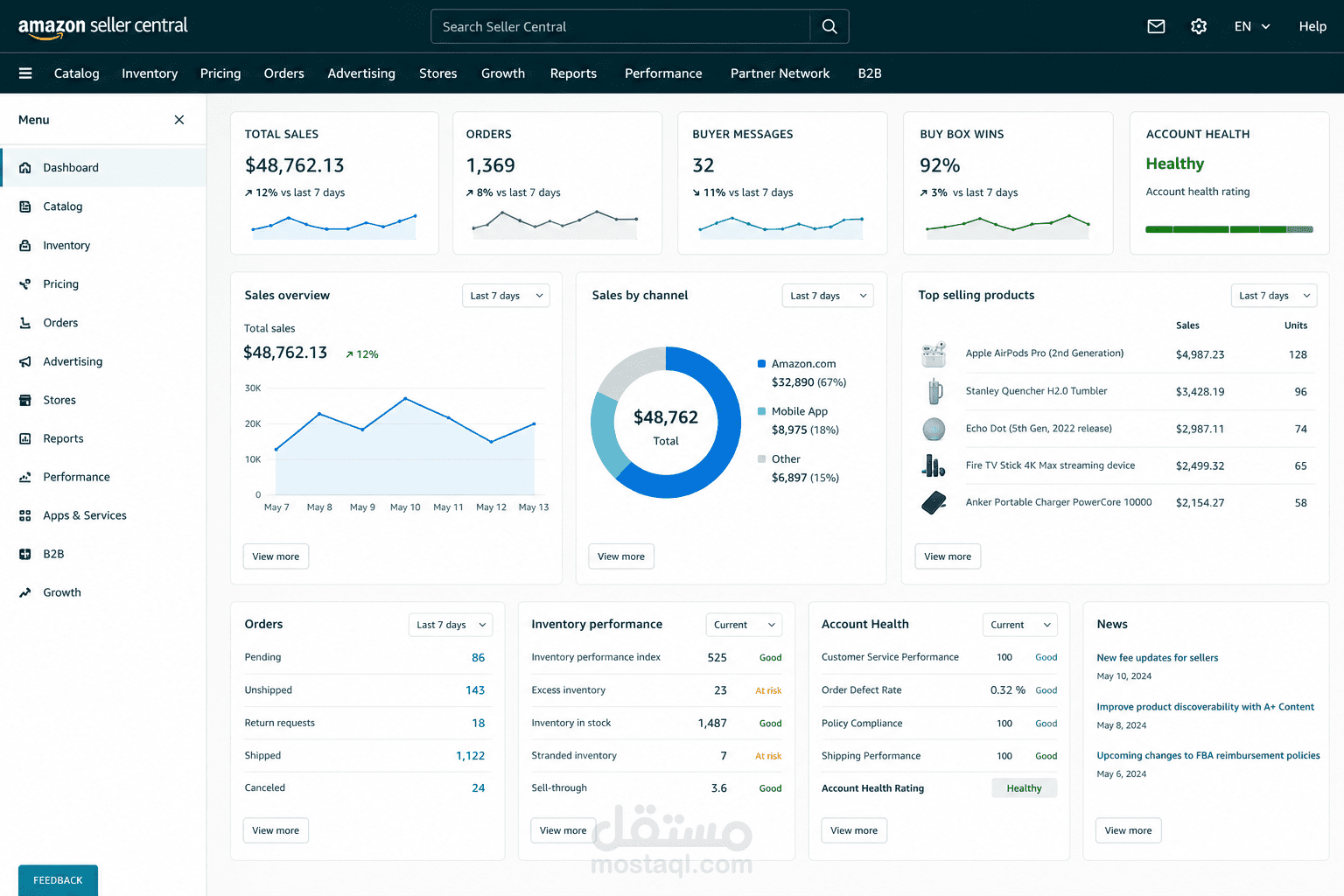Viewport: 1344px width, 896px height.
Task: Open the Fire TV Stick product thumbnail
Action: [x=934, y=465]
